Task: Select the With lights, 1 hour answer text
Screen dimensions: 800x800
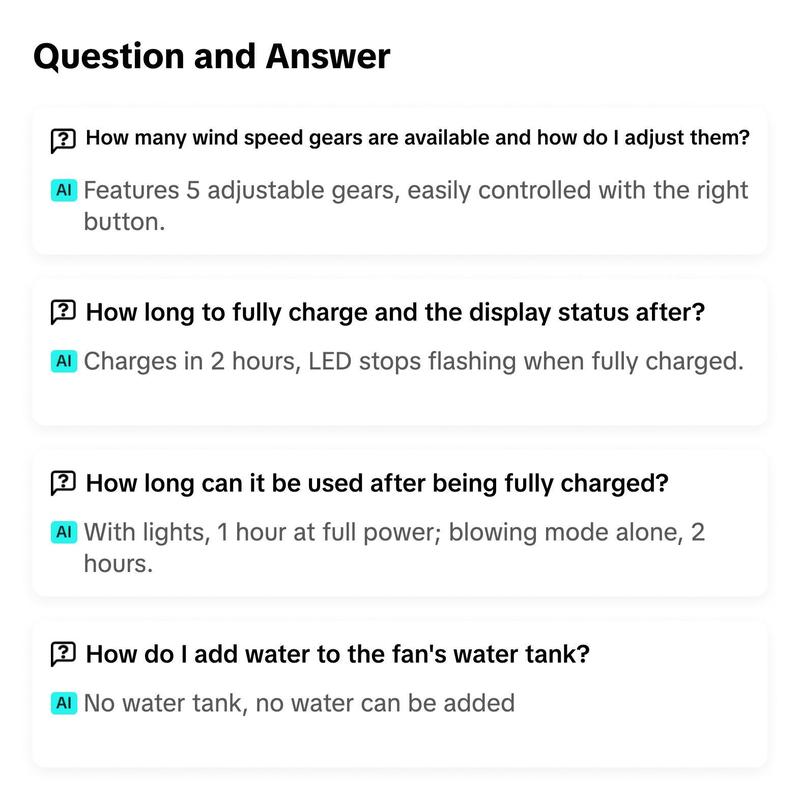Action: (x=394, y=547)
